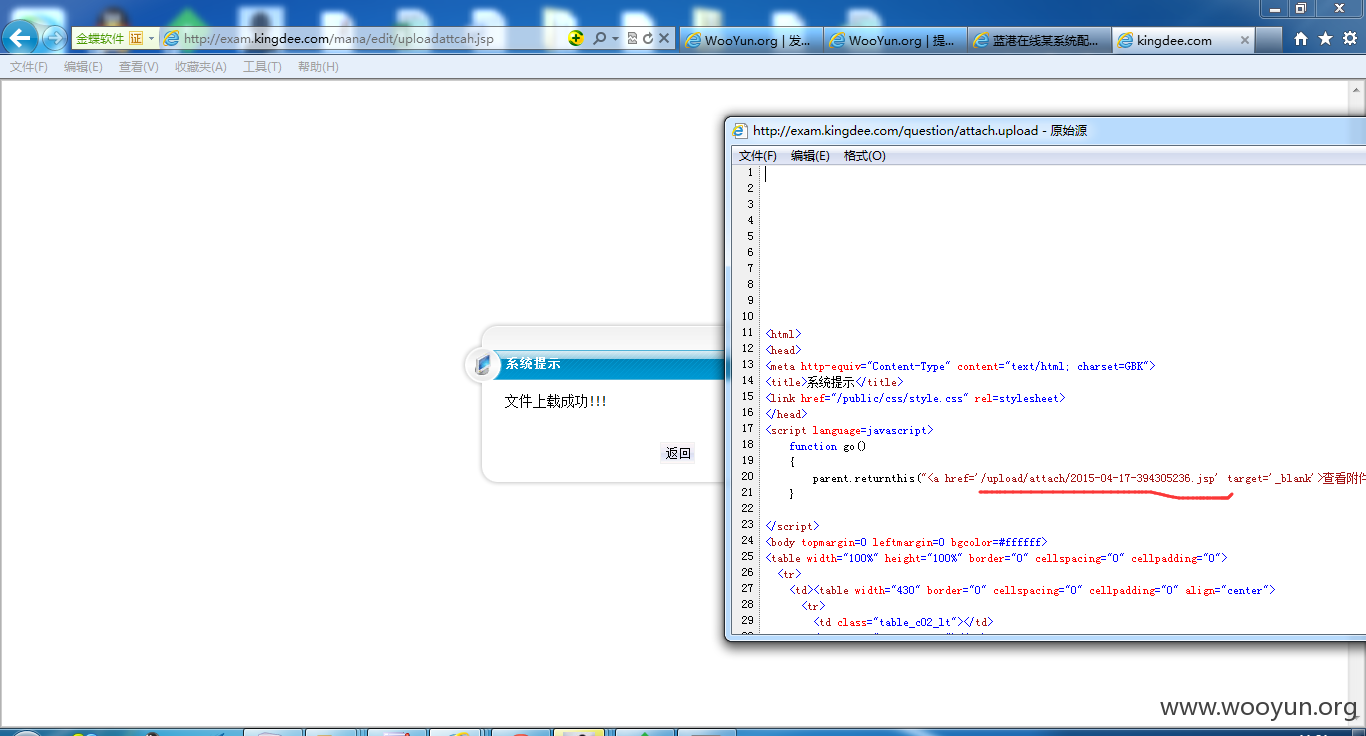
Task: Open the 金蝶软件 certificate identity badge
Action: [109, 38]
